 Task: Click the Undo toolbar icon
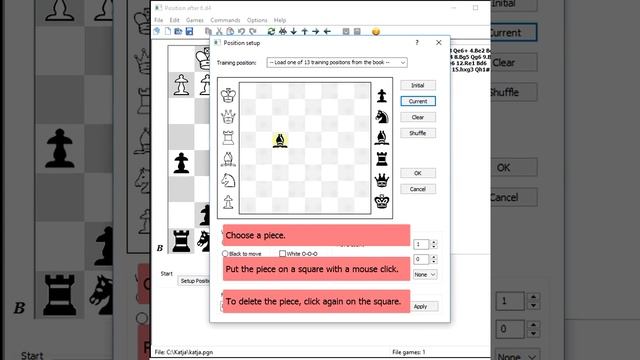[241, 31]
